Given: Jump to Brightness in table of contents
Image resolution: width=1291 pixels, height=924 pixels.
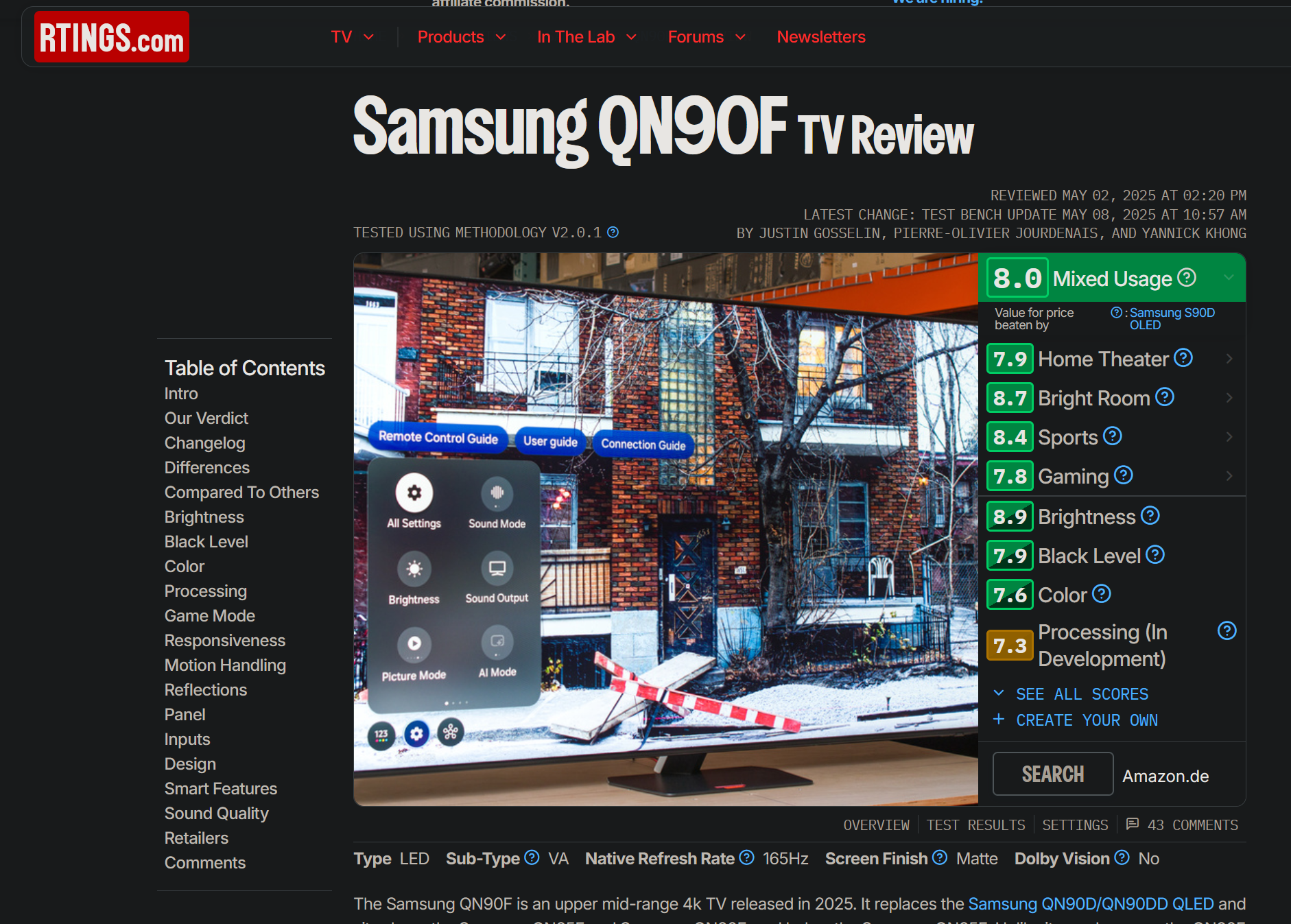Looking at the screenshot, I should click(204, 517).
